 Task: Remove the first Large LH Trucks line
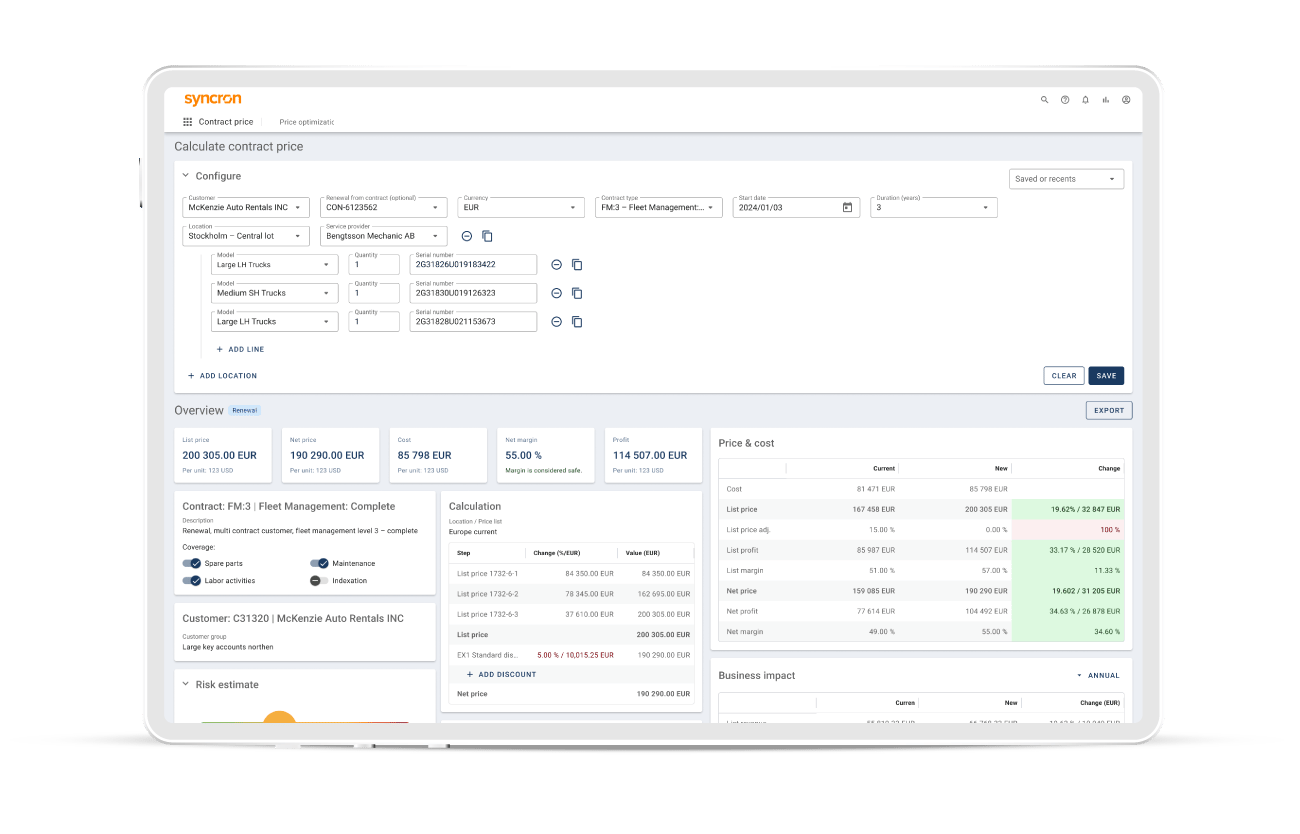[x=557, y=264]
